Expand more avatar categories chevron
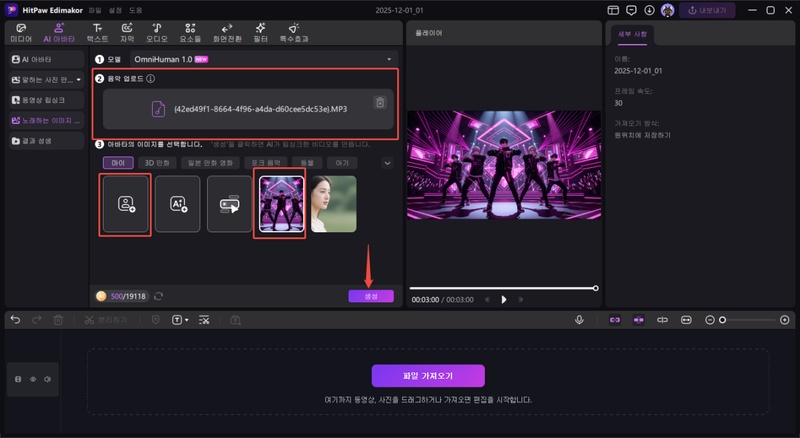The height and width of the screenshot is (438, 800). point(387,163)
